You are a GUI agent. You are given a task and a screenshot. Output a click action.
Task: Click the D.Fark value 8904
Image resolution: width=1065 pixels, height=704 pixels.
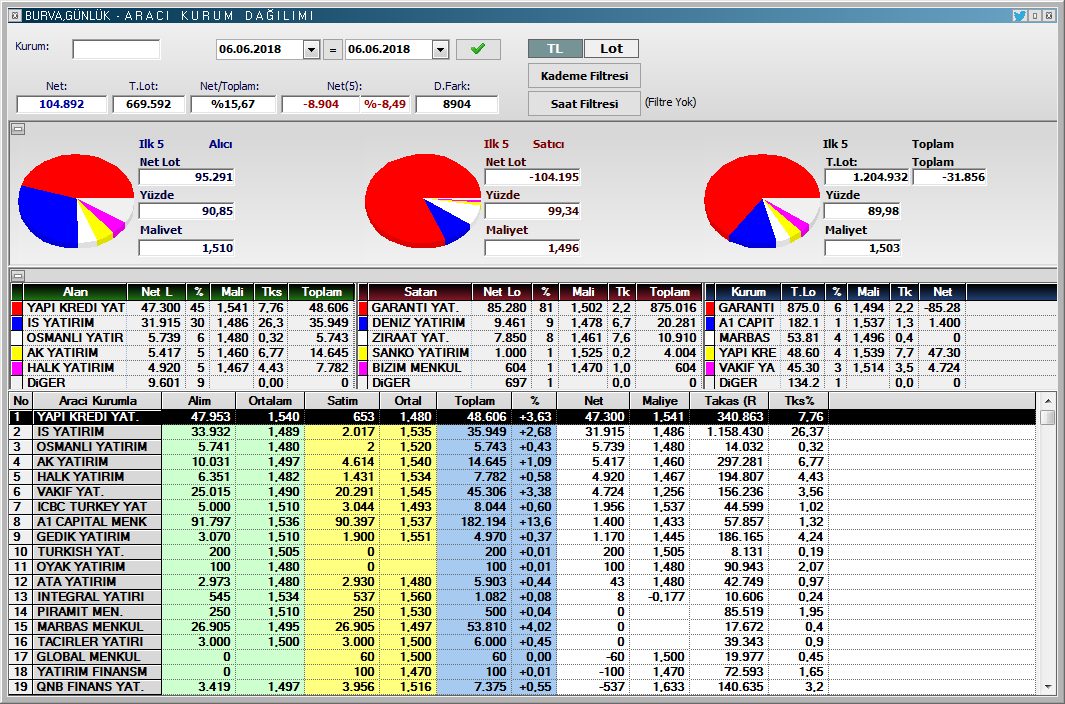pos(456,104)
